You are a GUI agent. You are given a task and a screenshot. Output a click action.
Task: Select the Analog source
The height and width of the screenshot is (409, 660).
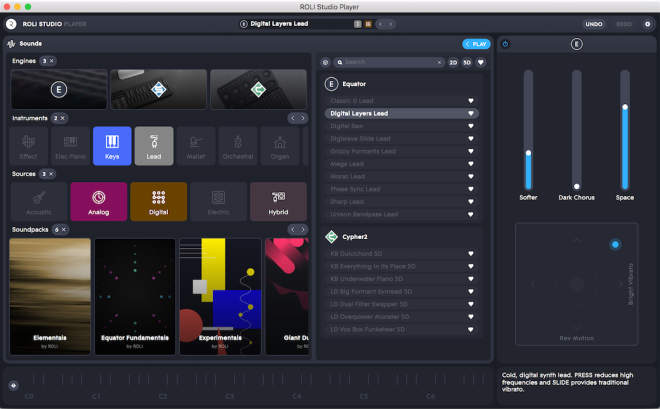98,202
